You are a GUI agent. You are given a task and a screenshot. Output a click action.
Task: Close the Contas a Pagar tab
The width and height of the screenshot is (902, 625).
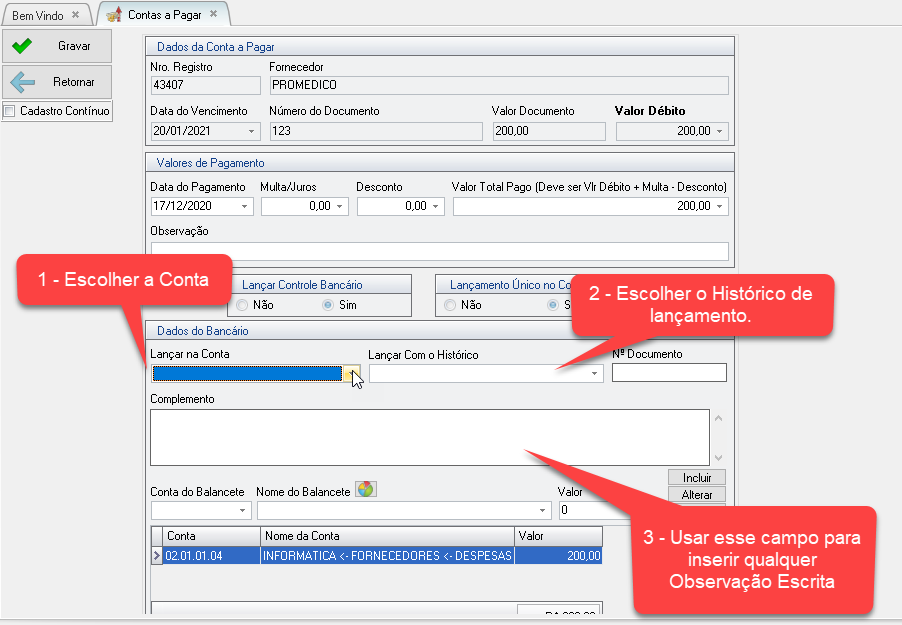pos(213,14)
